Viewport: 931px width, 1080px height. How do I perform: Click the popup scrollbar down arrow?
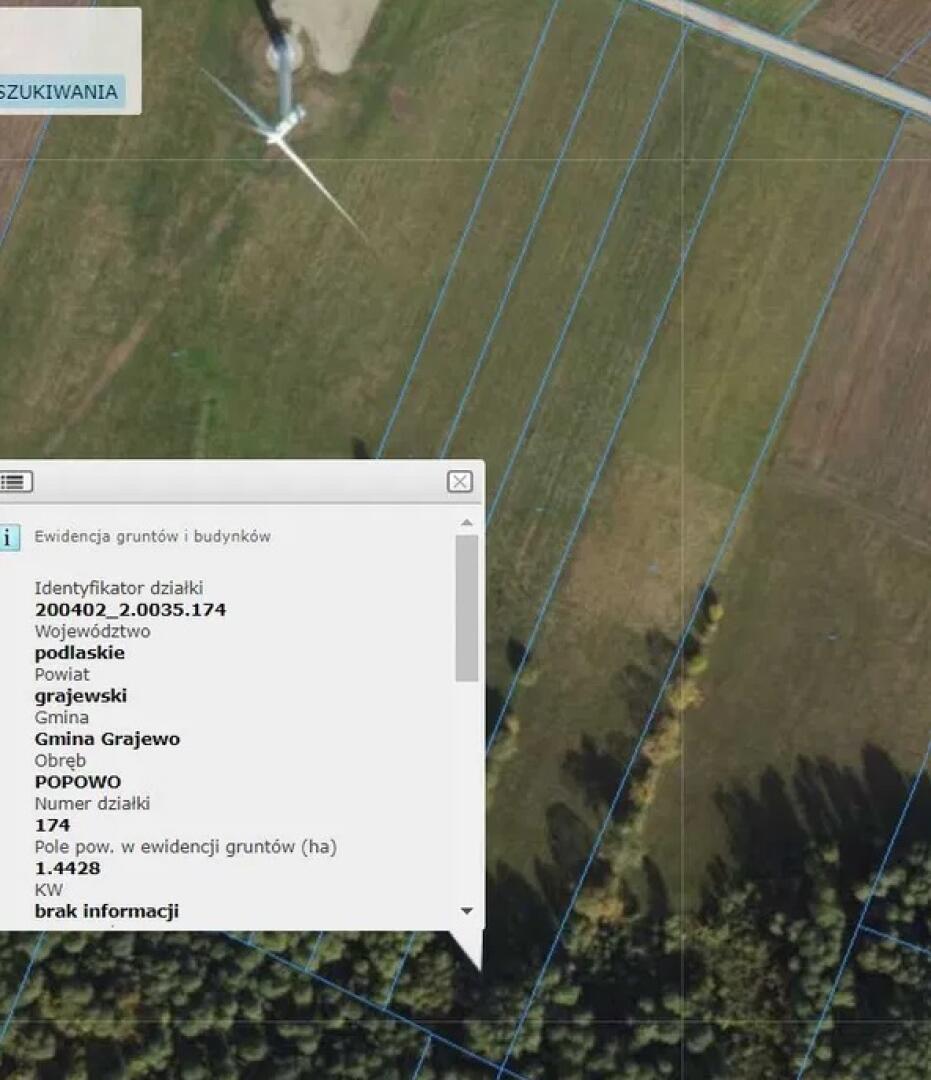click(x=466, y=911)
